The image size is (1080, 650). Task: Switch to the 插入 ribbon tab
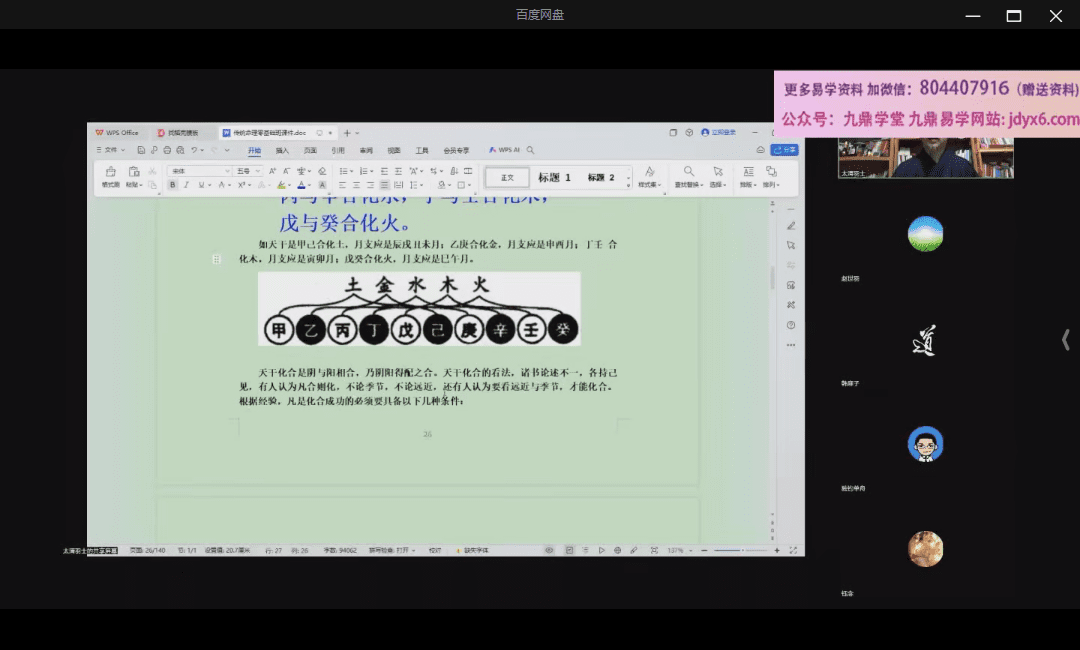[x=281, y=151]
